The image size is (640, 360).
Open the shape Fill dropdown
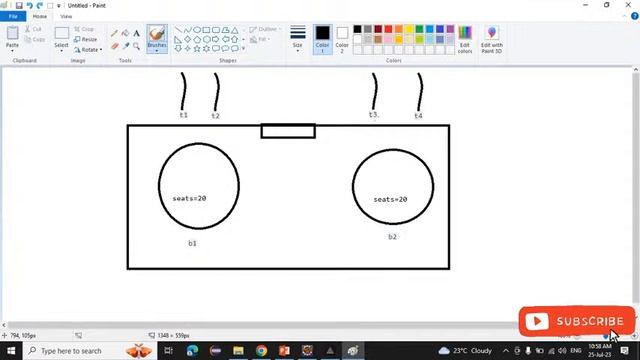point(260,40)
